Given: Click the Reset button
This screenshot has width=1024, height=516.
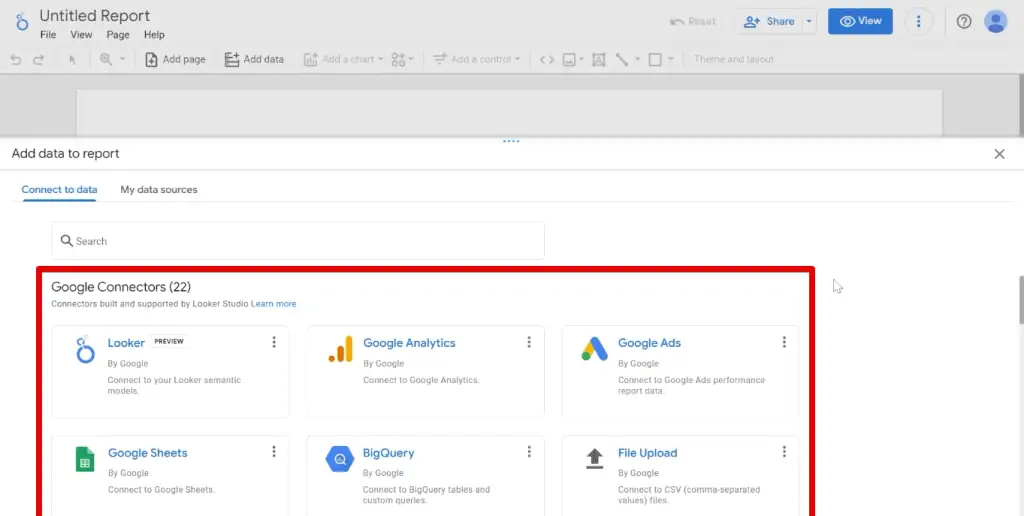Looking at the screenshot, I should pos(694,22).
